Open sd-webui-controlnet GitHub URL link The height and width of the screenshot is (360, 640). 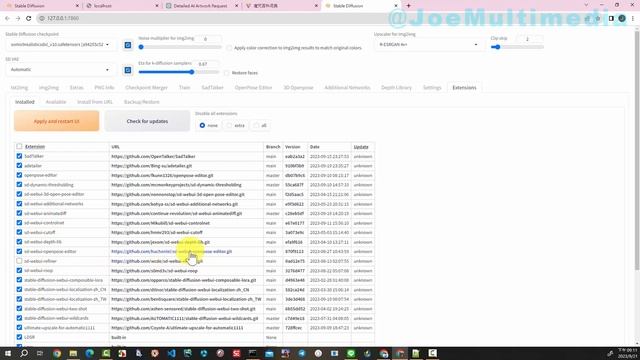160,223
